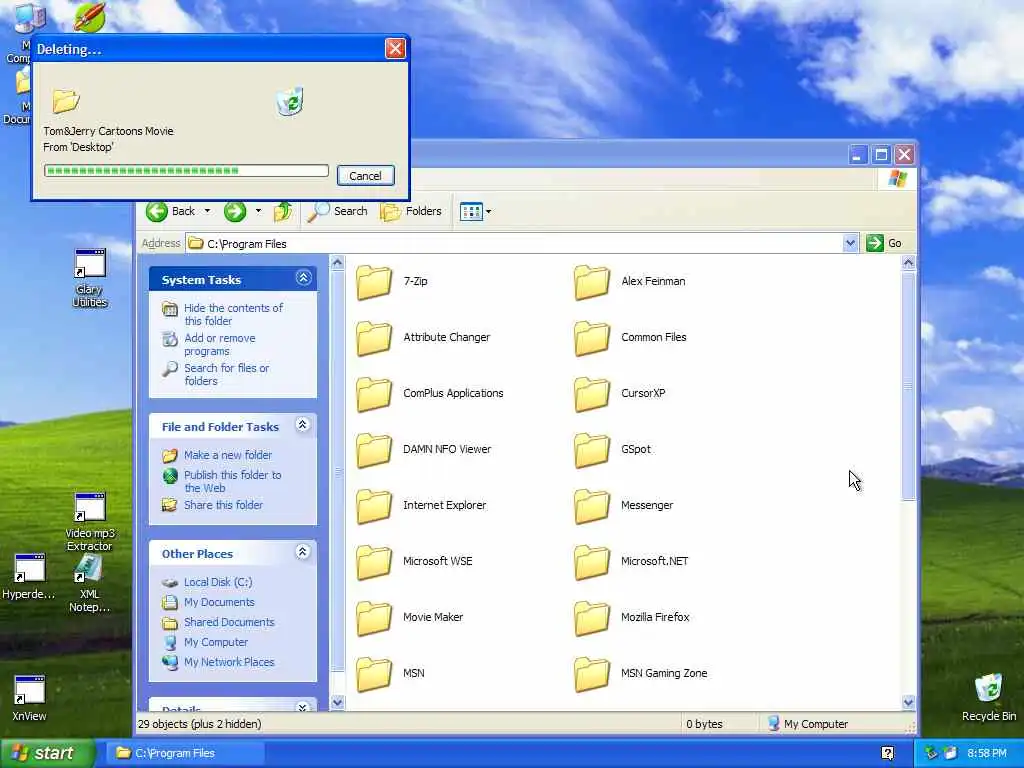Open the Start menu
The image size is (1024, 768).
(x=48, y=753)
